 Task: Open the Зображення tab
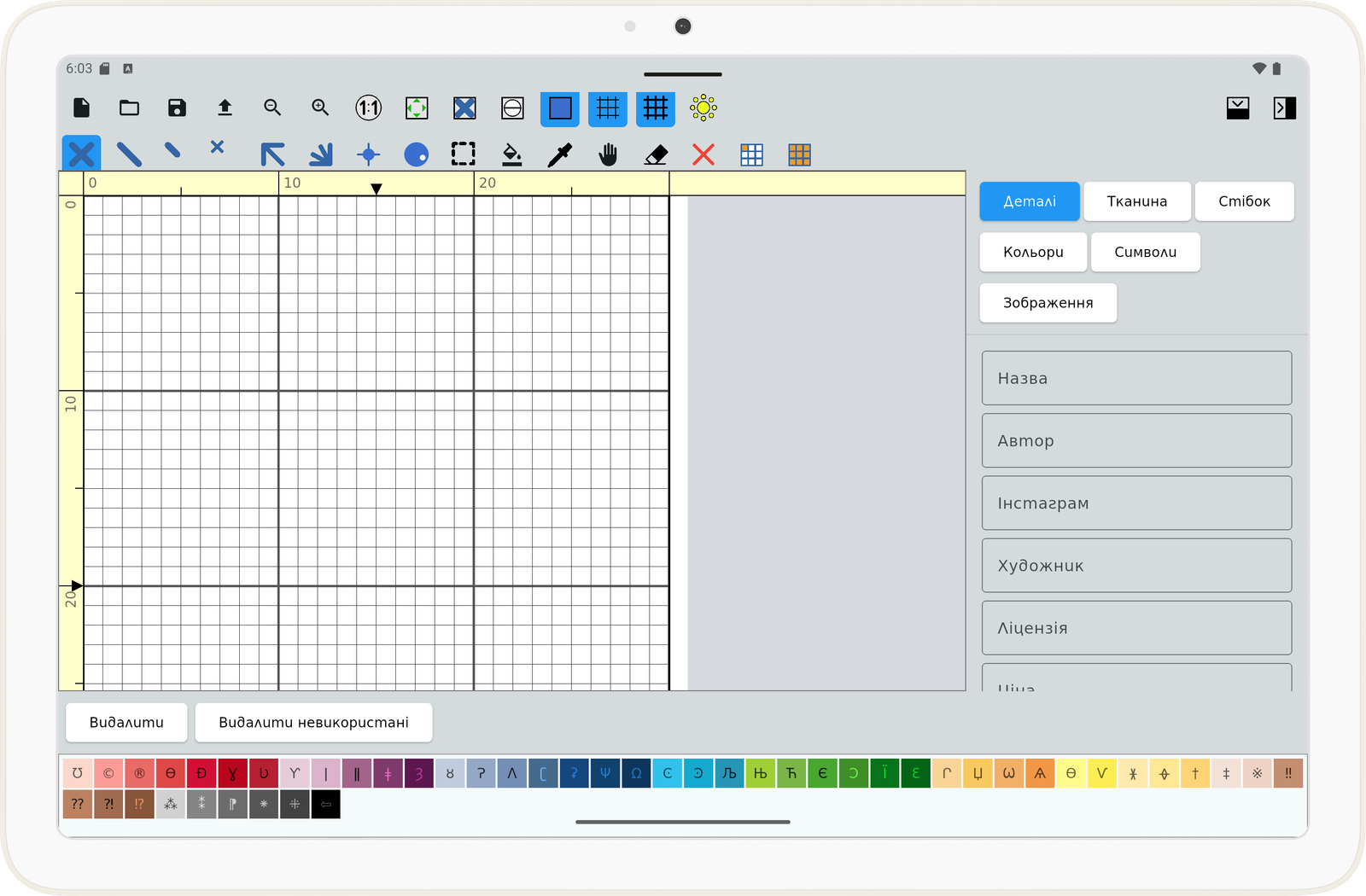point(1048,303)
